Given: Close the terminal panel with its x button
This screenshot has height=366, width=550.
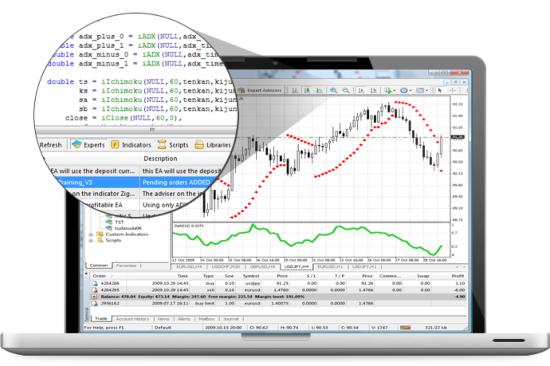Looking at the screenshot, I should coord(87,273).
